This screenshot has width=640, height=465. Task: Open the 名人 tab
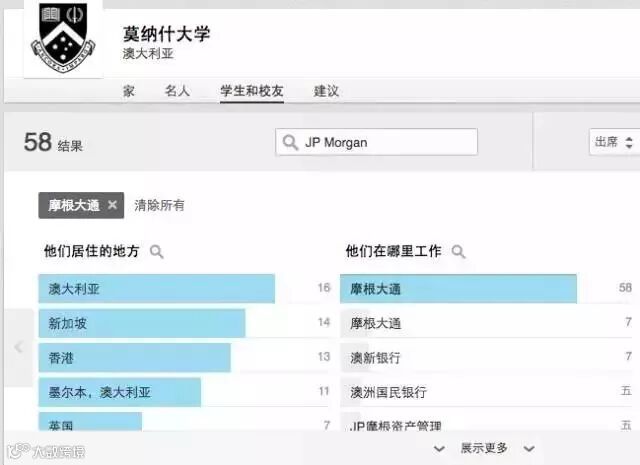177,91
